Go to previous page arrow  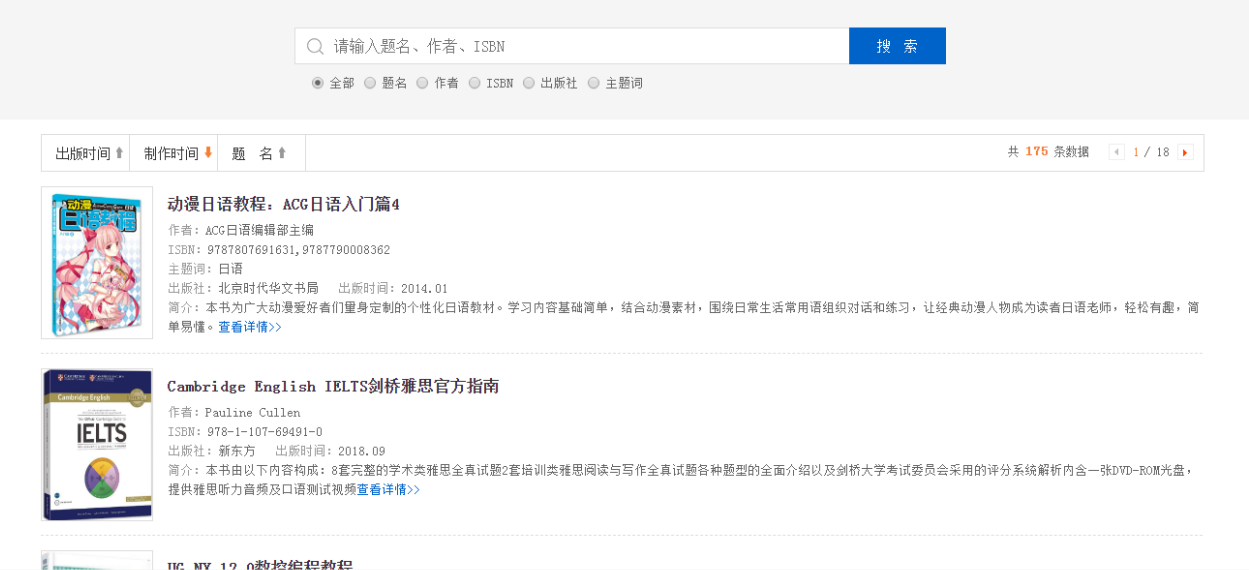[1117, 152]
